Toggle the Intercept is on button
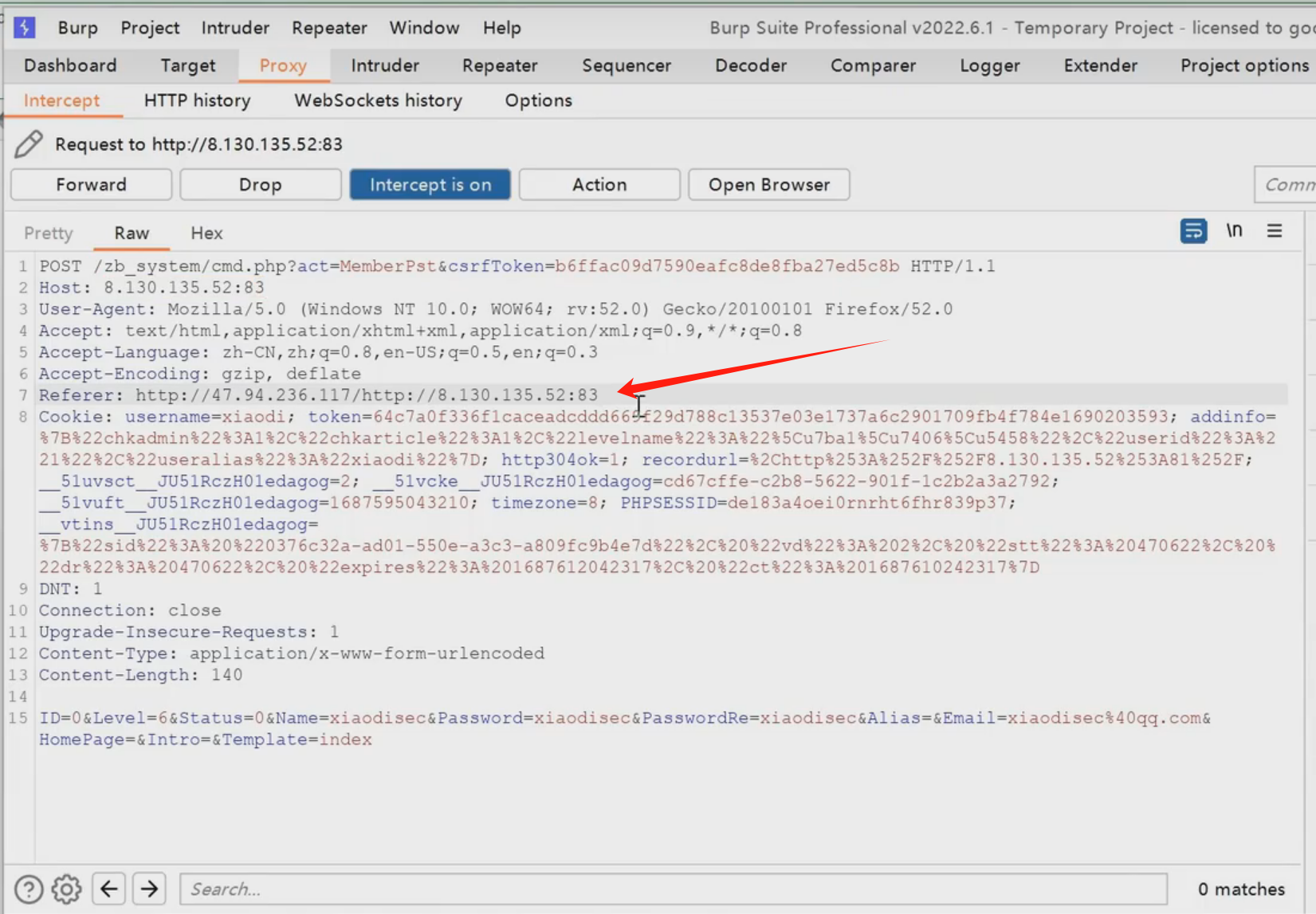 (x=430, y=185)
